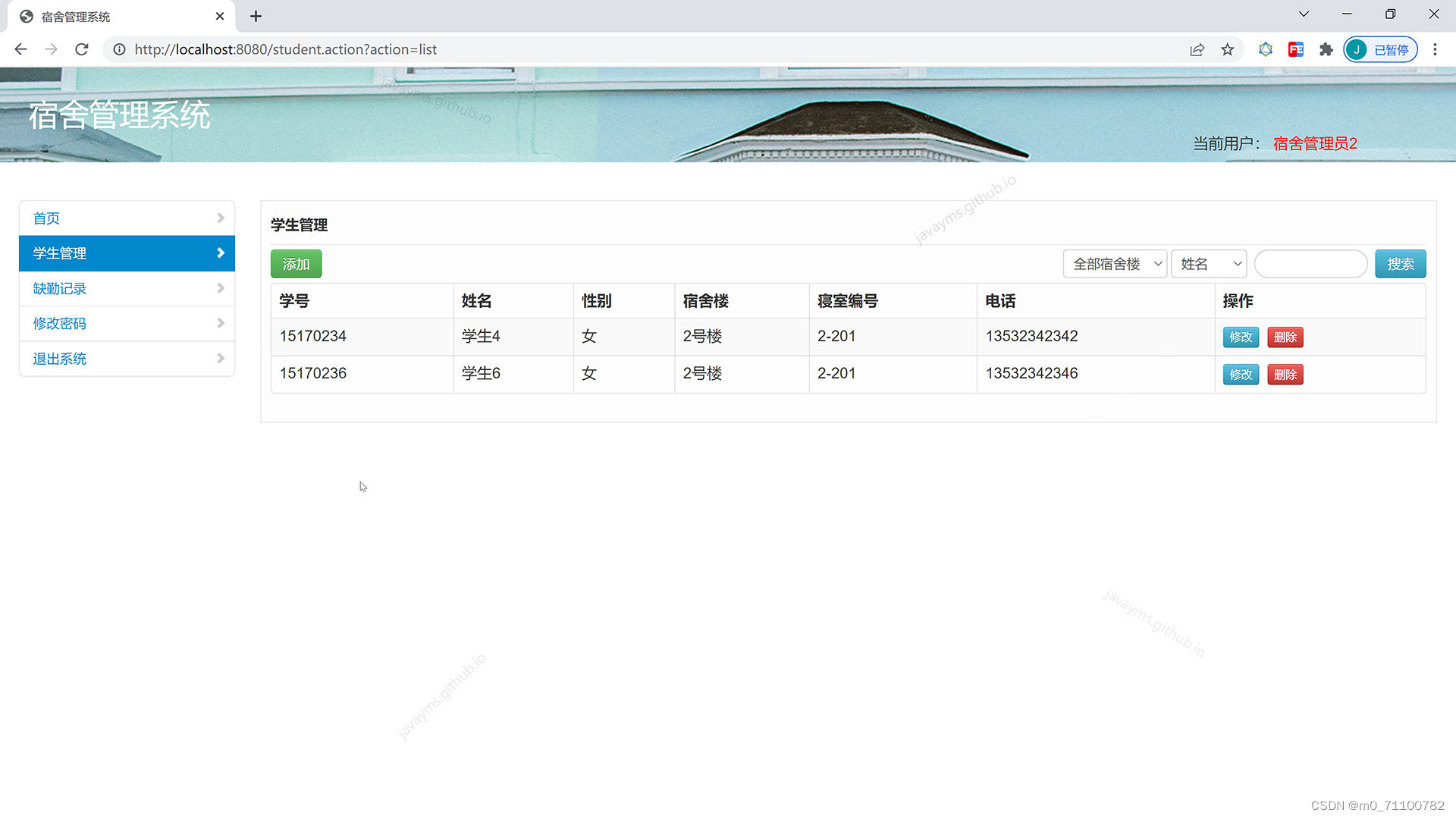
Task: Delete student 15170234 with 删除 button
Action: (1285, 337)
